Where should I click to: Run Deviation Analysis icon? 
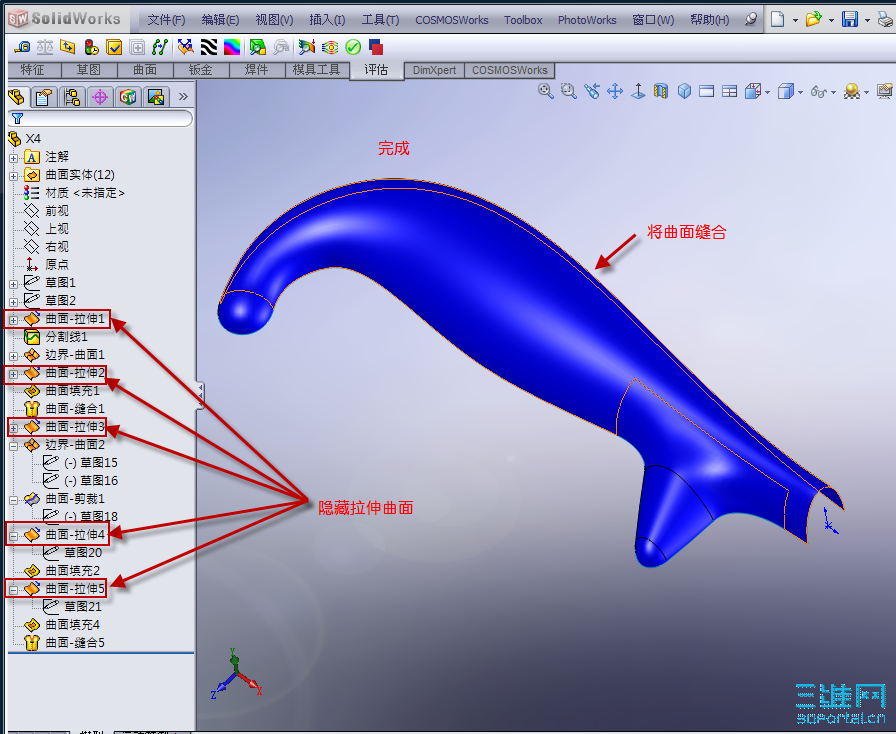pyautogui.click(x=159, y=47)
